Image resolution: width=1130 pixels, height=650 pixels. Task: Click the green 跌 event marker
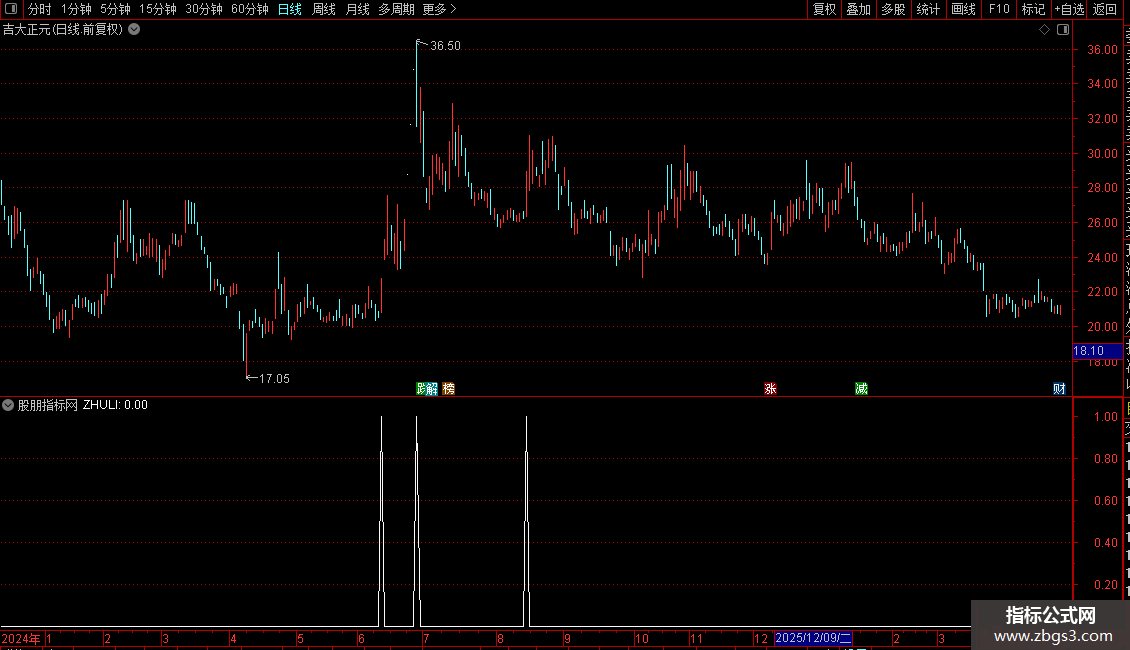(422, 389)
